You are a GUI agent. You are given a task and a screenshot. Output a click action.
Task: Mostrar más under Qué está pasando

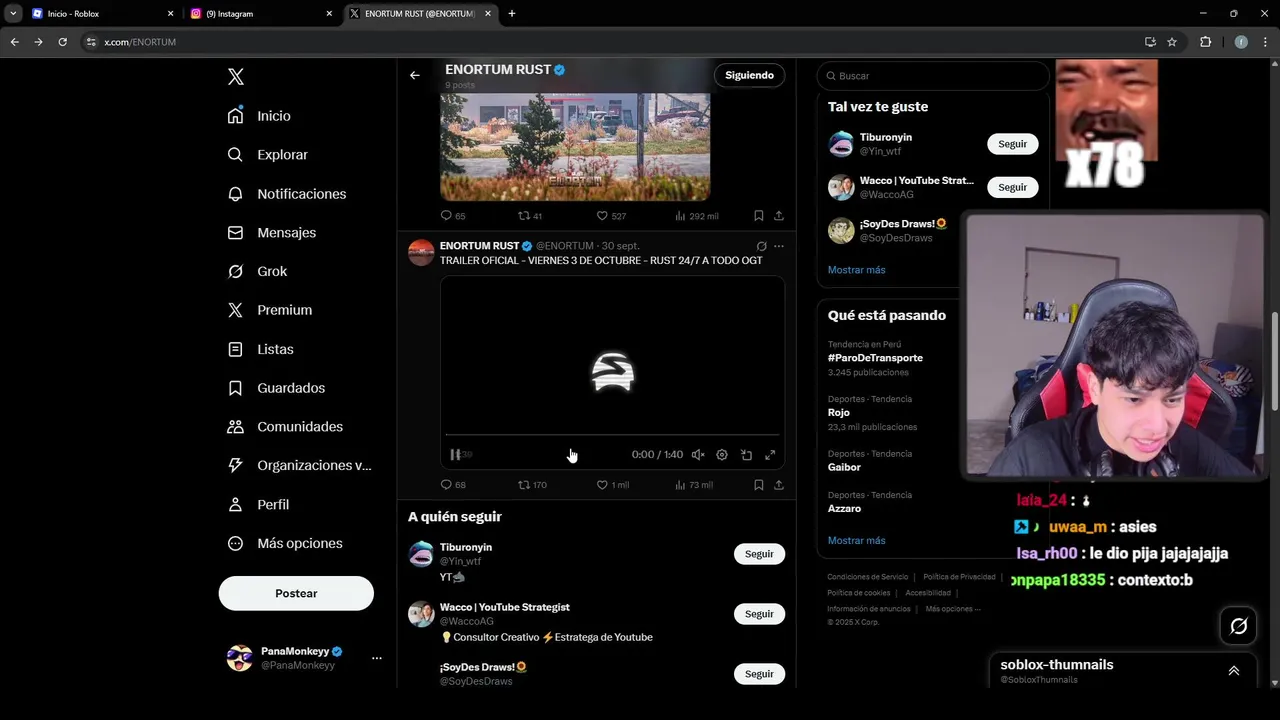(x=856, y=541)
